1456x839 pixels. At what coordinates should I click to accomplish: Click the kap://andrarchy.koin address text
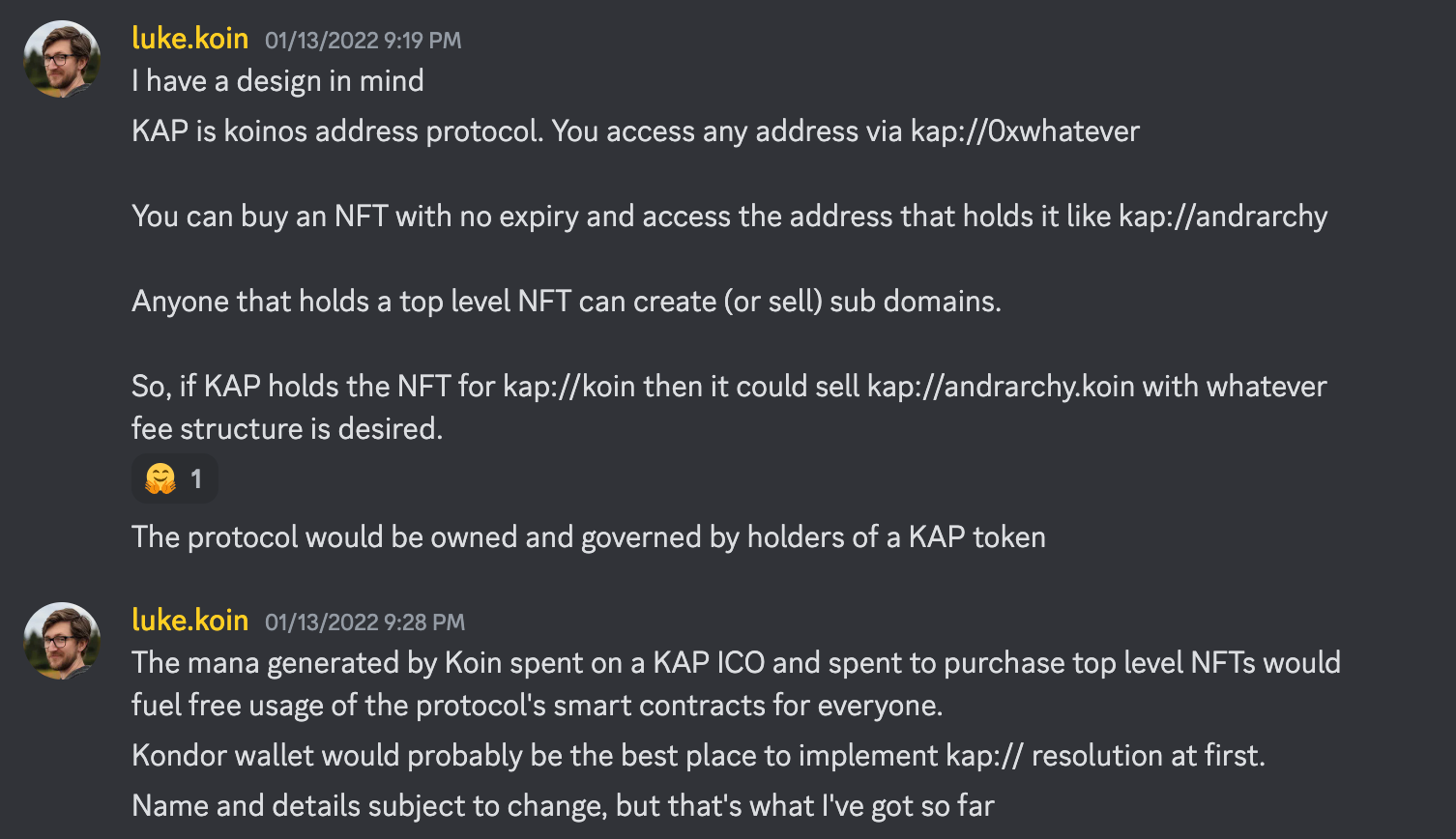pos(1001,387)
